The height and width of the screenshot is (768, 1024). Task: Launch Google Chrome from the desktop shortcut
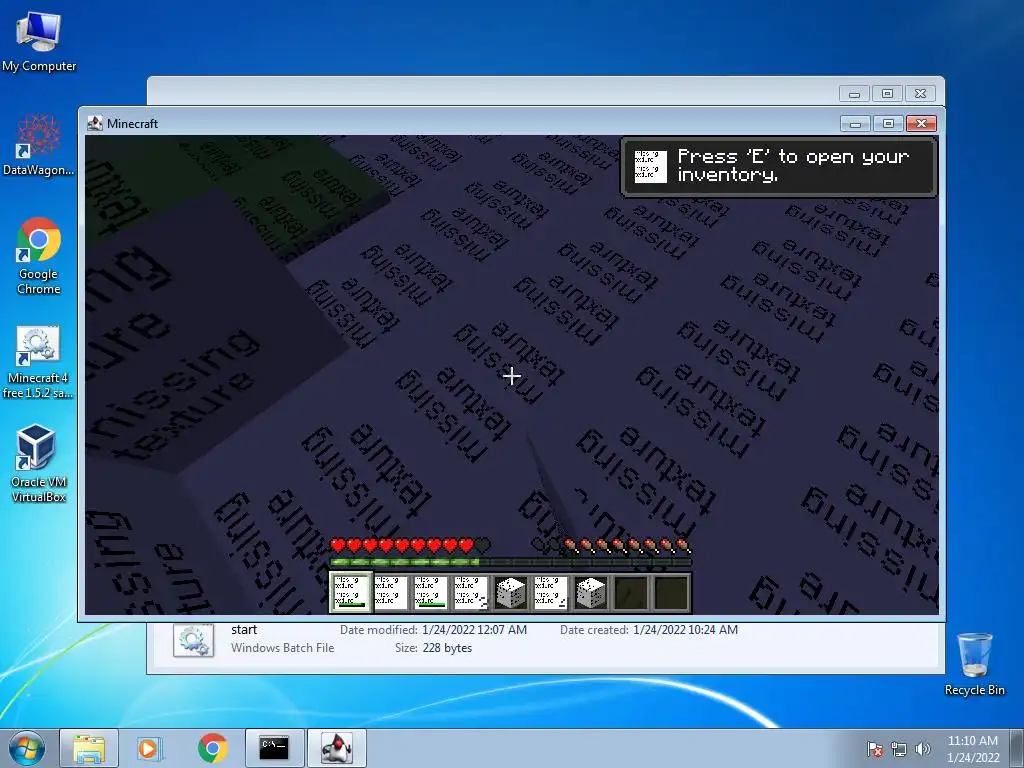coord(39,255)
